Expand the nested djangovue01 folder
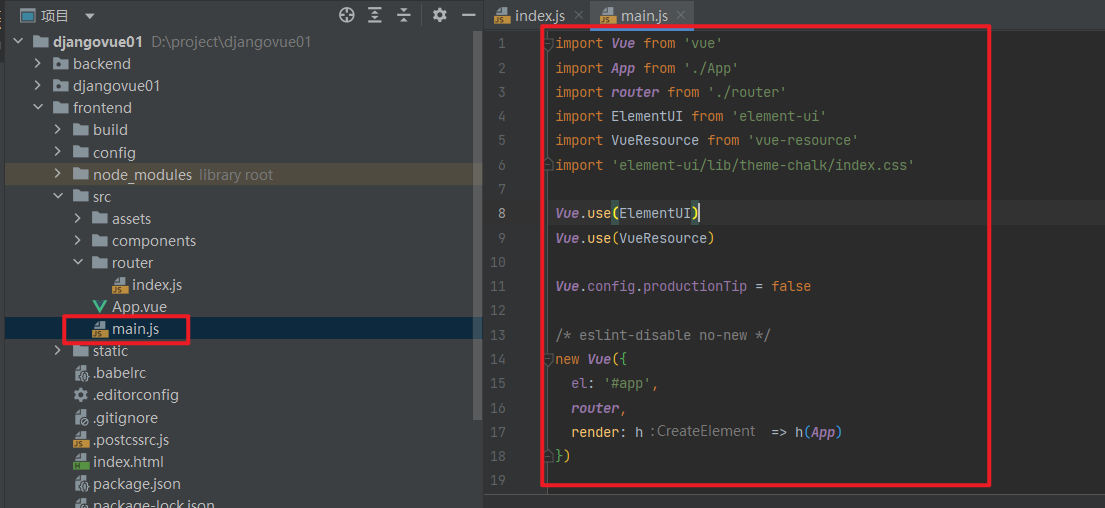 pyautogui.click(x=38, y=86)
